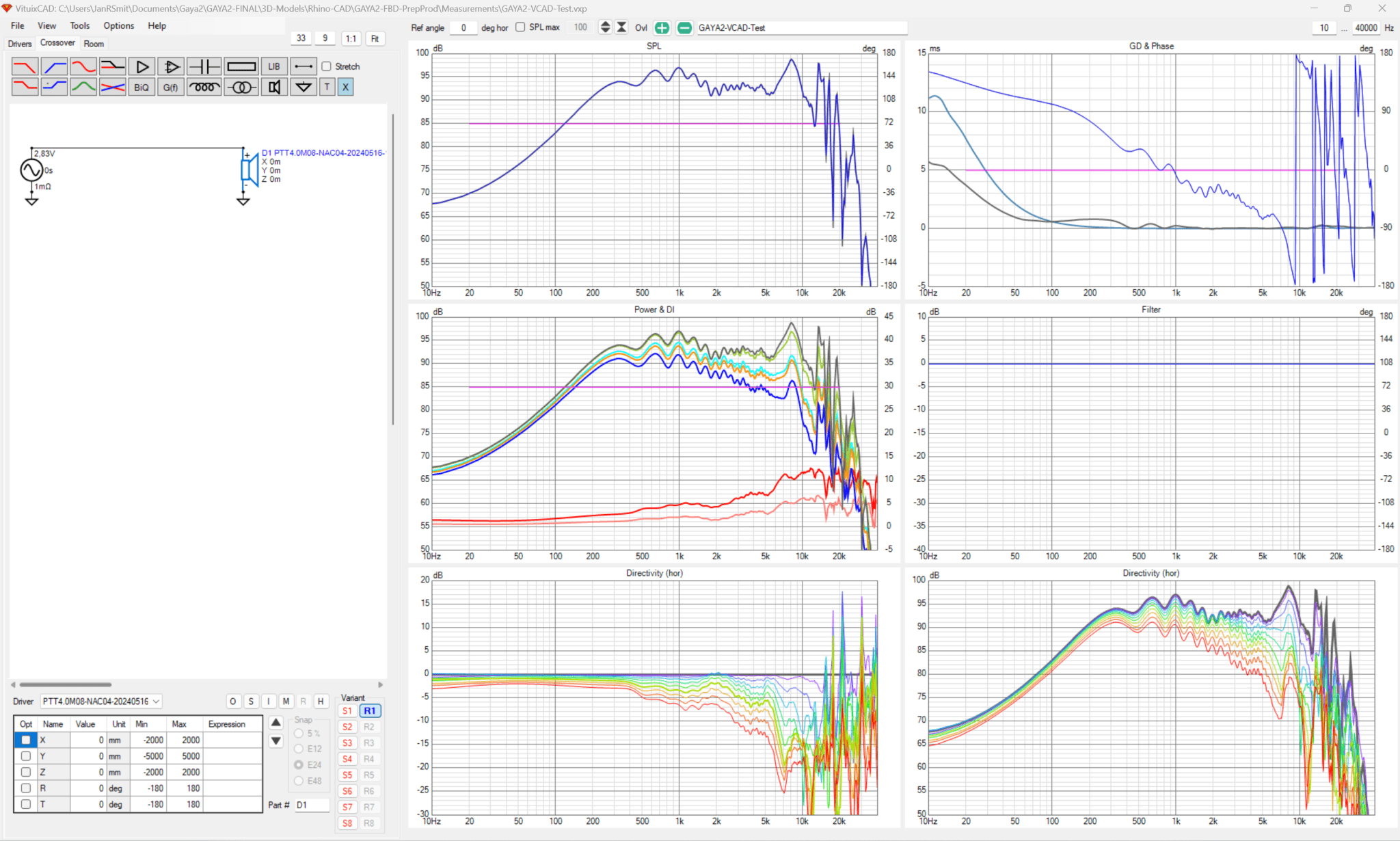
Task: Click the SPL max up-down stepper
Action: tap(605, 27)
